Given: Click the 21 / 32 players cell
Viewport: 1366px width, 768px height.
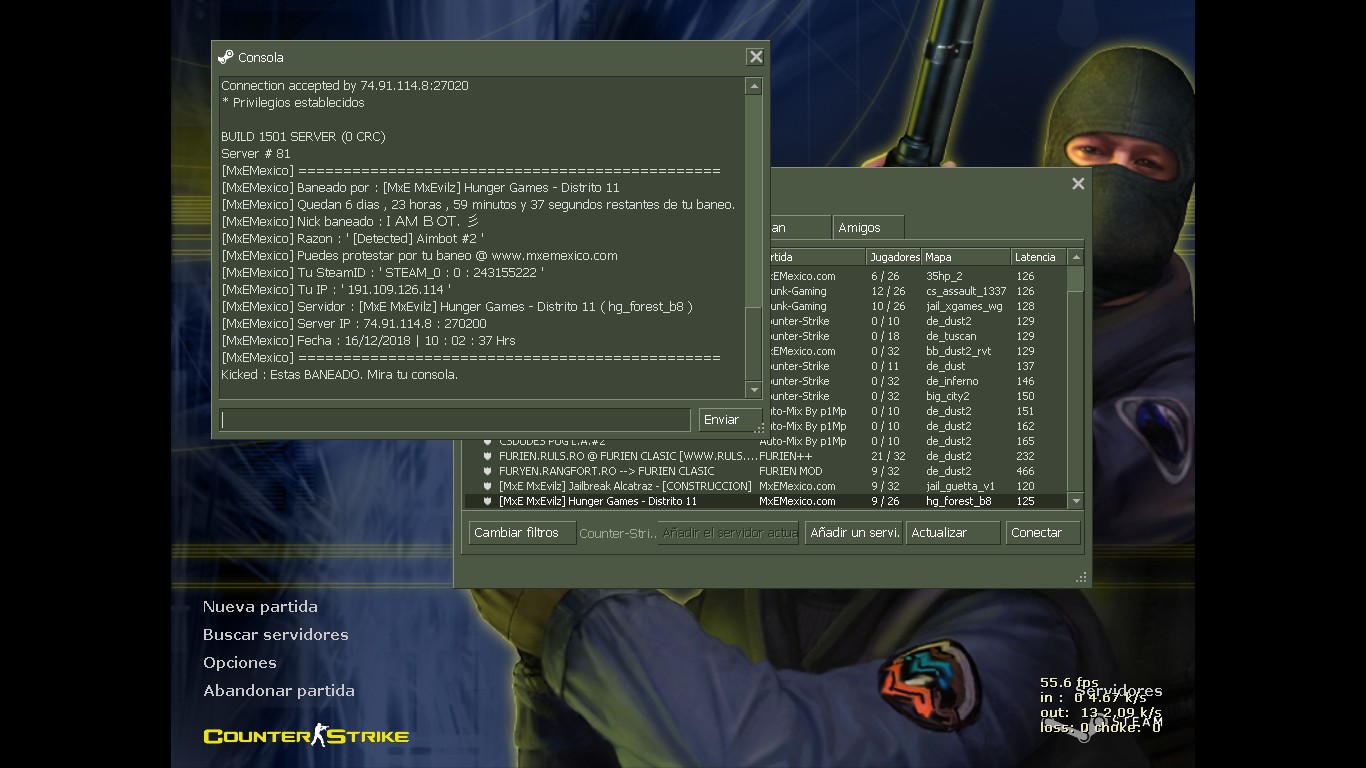Looking at the screenshot, I should click(x=888, y=456).
